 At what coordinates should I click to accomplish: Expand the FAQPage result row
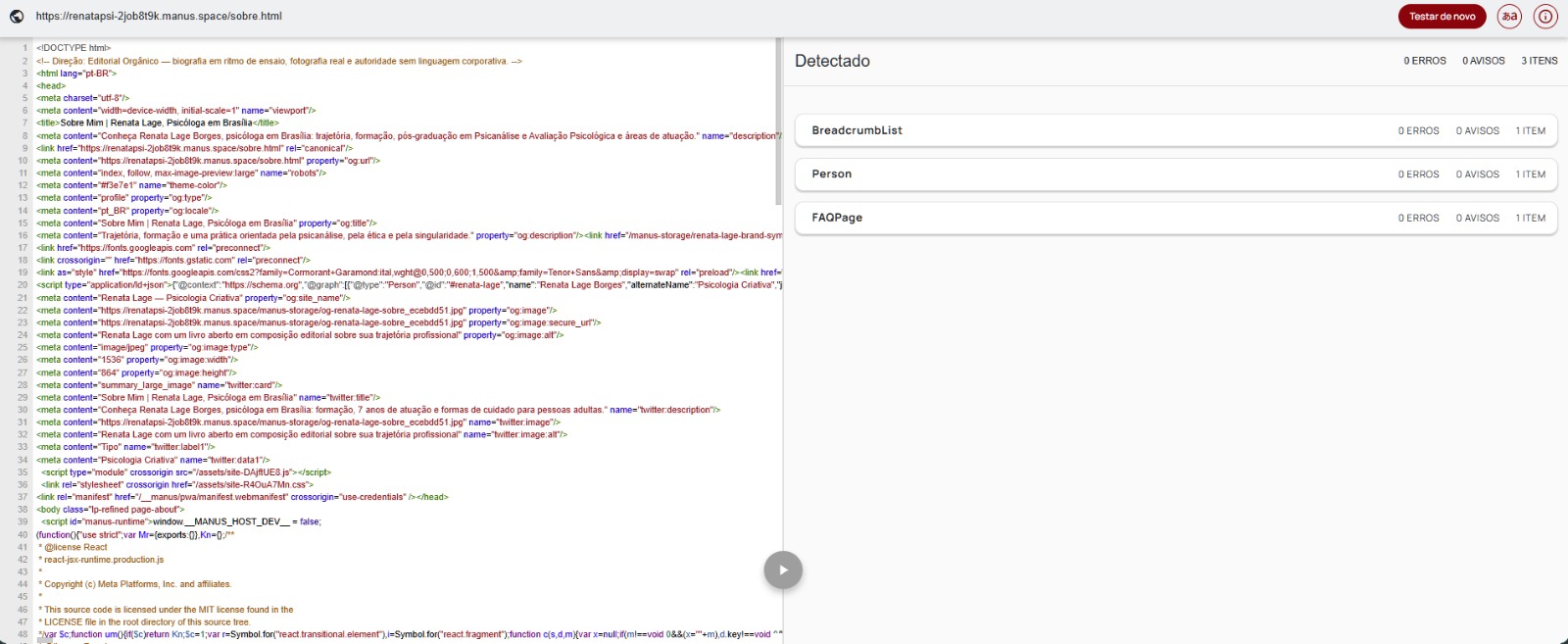click(x=1176, y=218)
